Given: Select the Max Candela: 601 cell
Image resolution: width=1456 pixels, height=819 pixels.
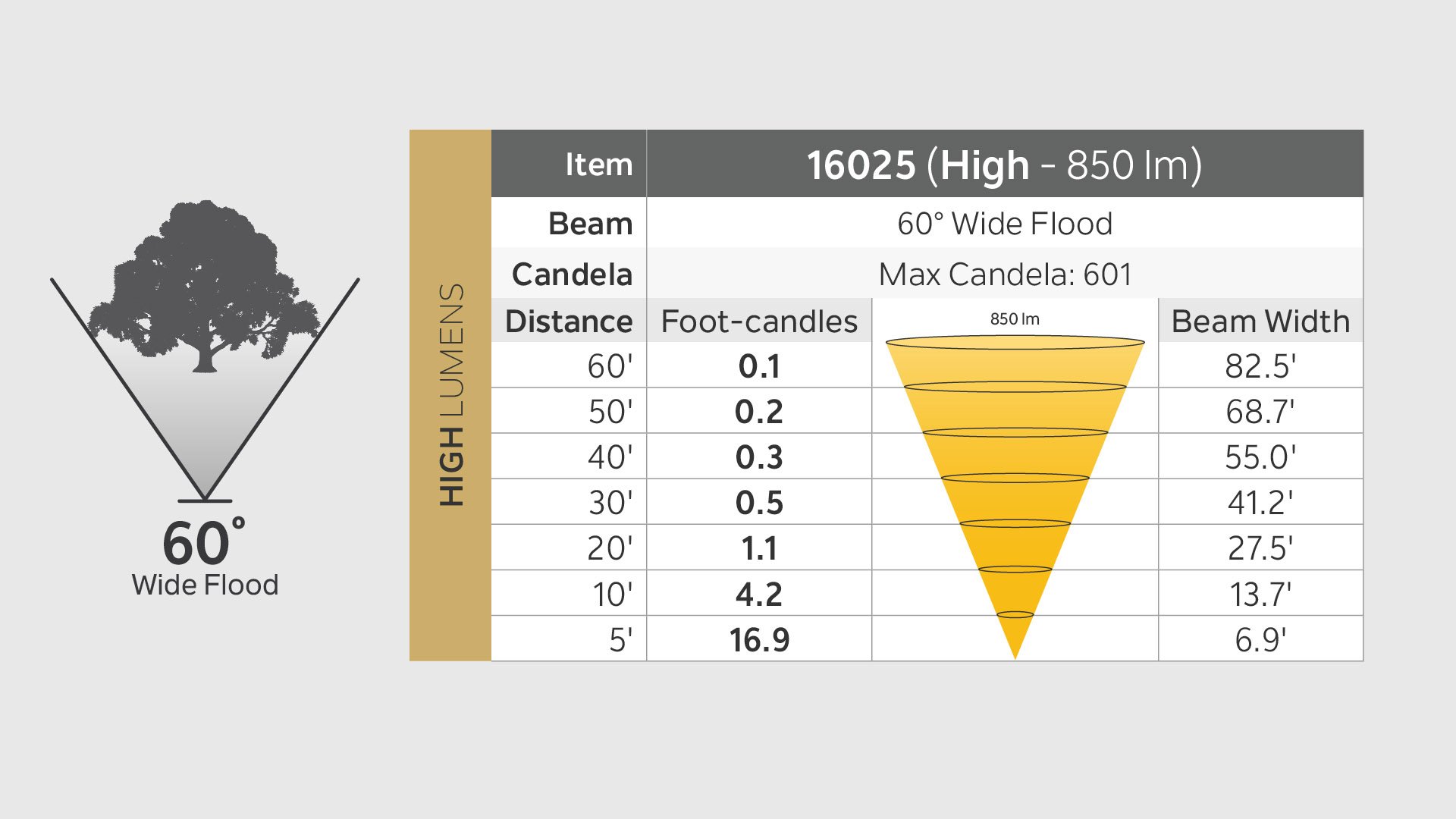Looking at the screenshot, I should (1005, 274).
